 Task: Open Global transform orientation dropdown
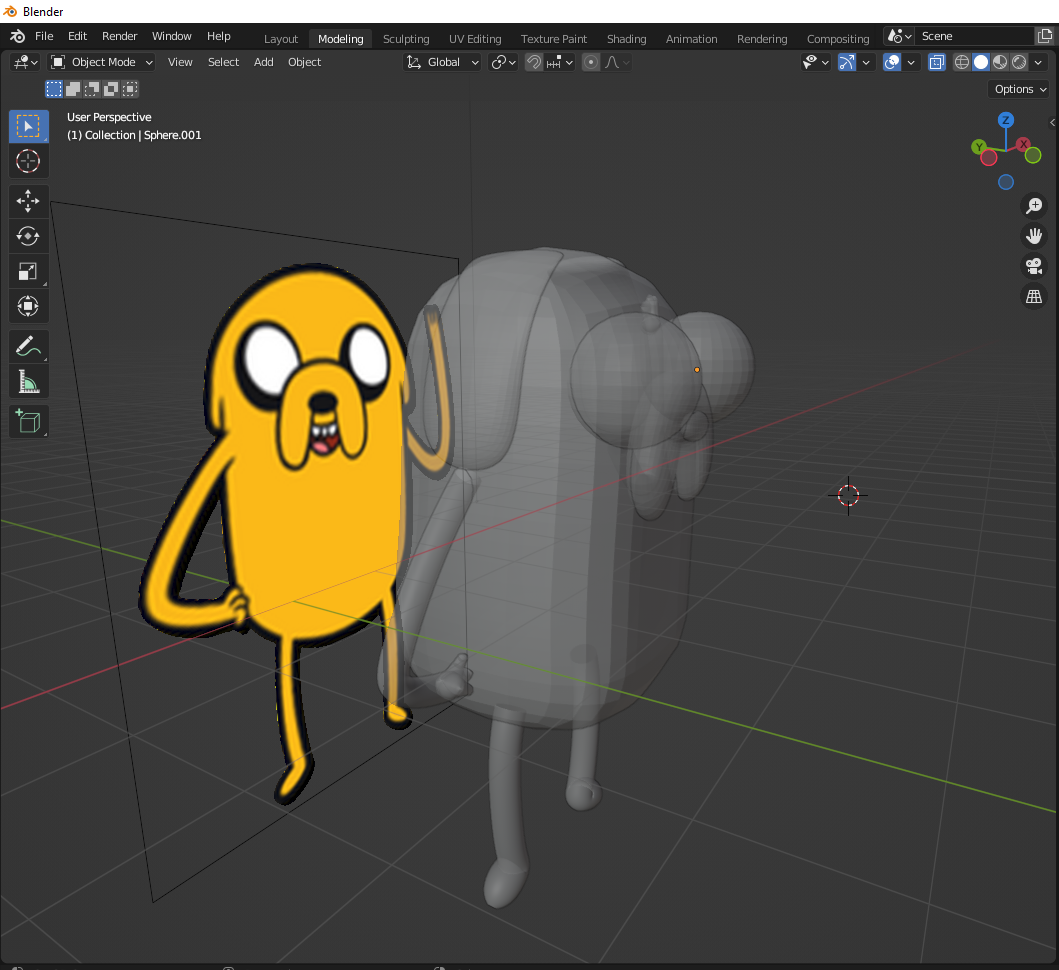pos(442,62)
